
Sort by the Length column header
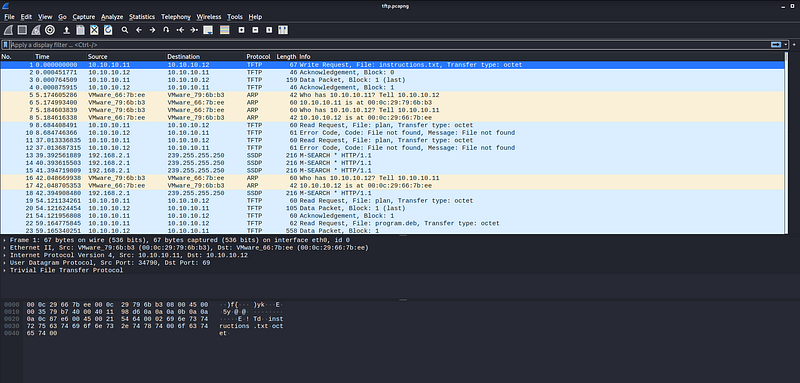tap(286, 57)
